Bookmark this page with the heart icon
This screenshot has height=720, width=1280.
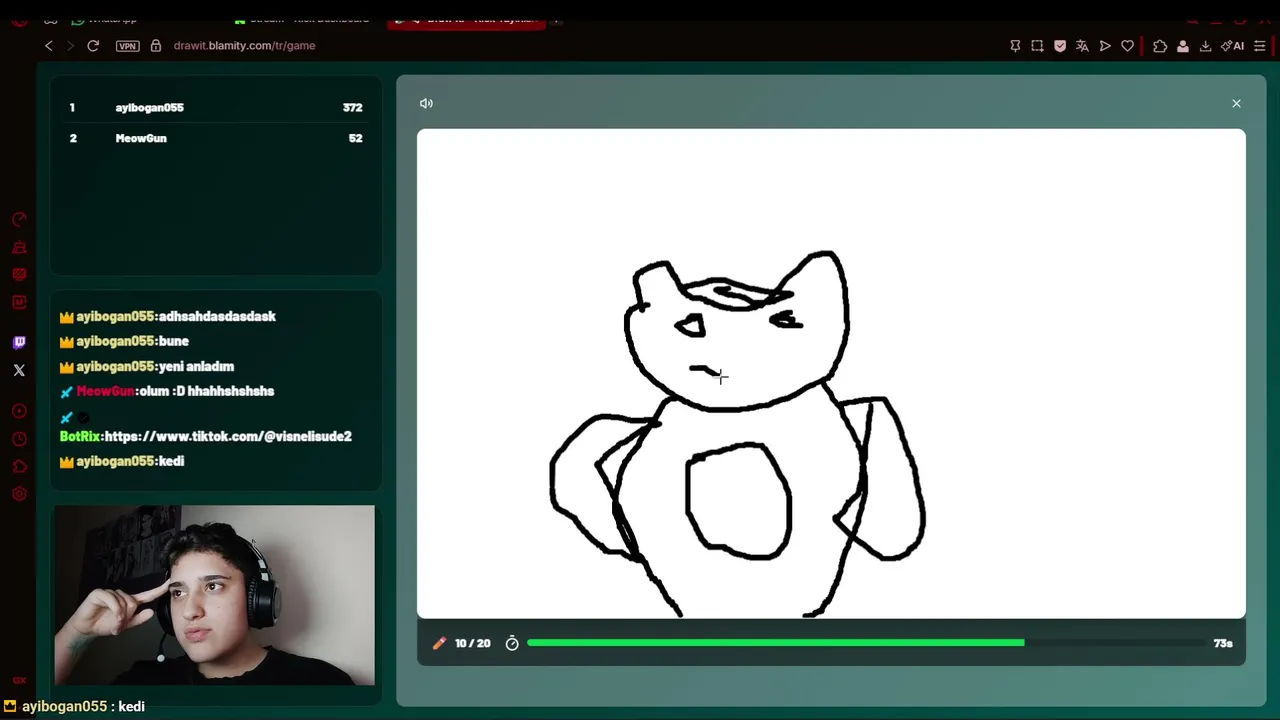1127,46
